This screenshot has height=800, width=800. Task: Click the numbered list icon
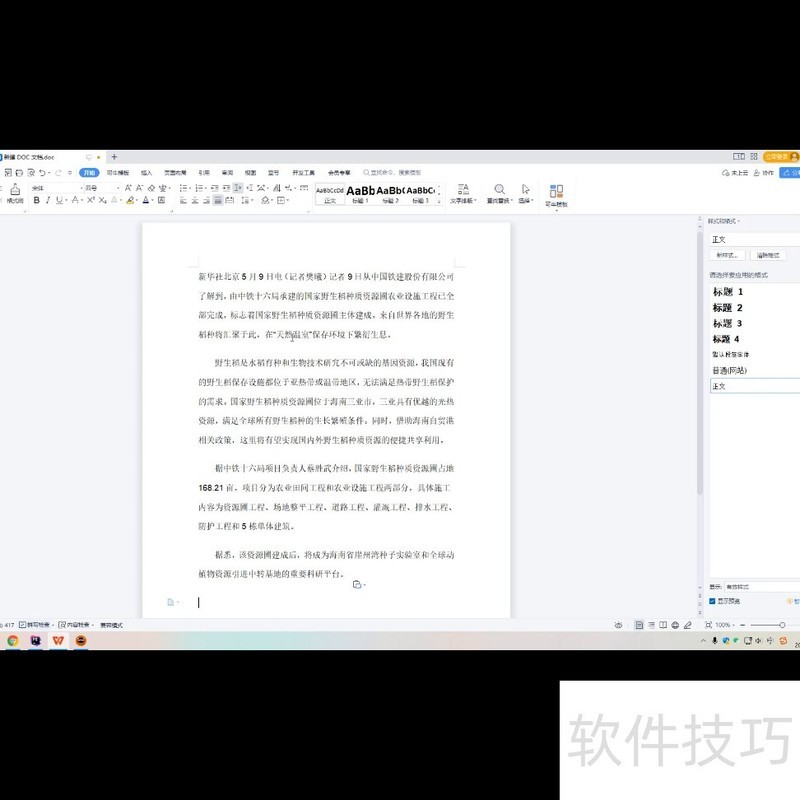(x=200, y=188)
